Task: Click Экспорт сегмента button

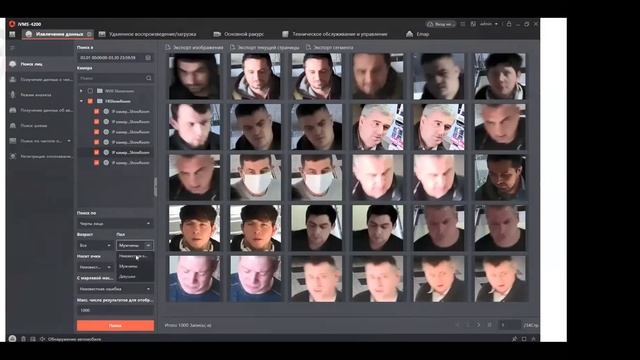Action: [329, 47]
